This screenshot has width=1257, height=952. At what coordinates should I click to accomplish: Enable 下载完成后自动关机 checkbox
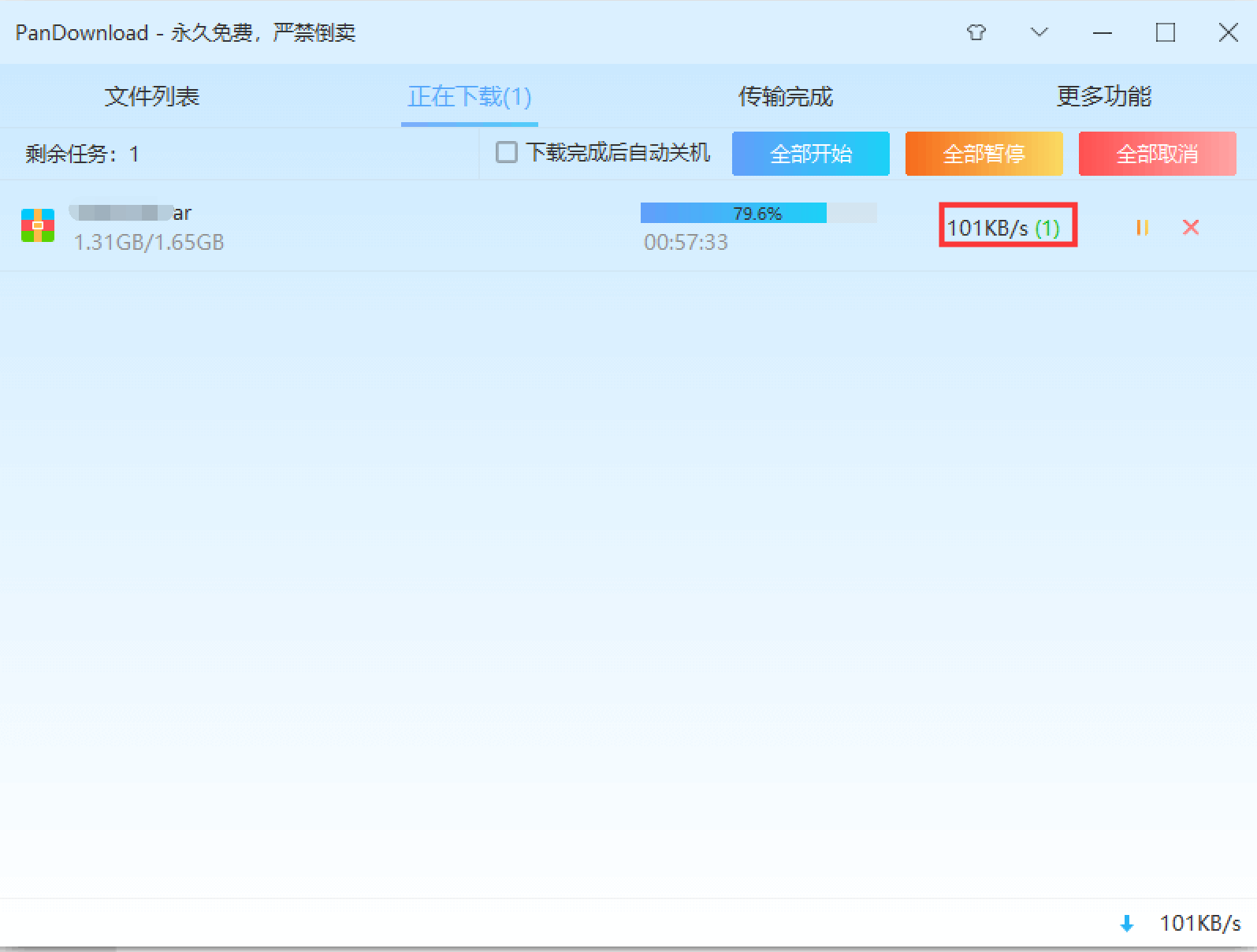click(507, 152)
